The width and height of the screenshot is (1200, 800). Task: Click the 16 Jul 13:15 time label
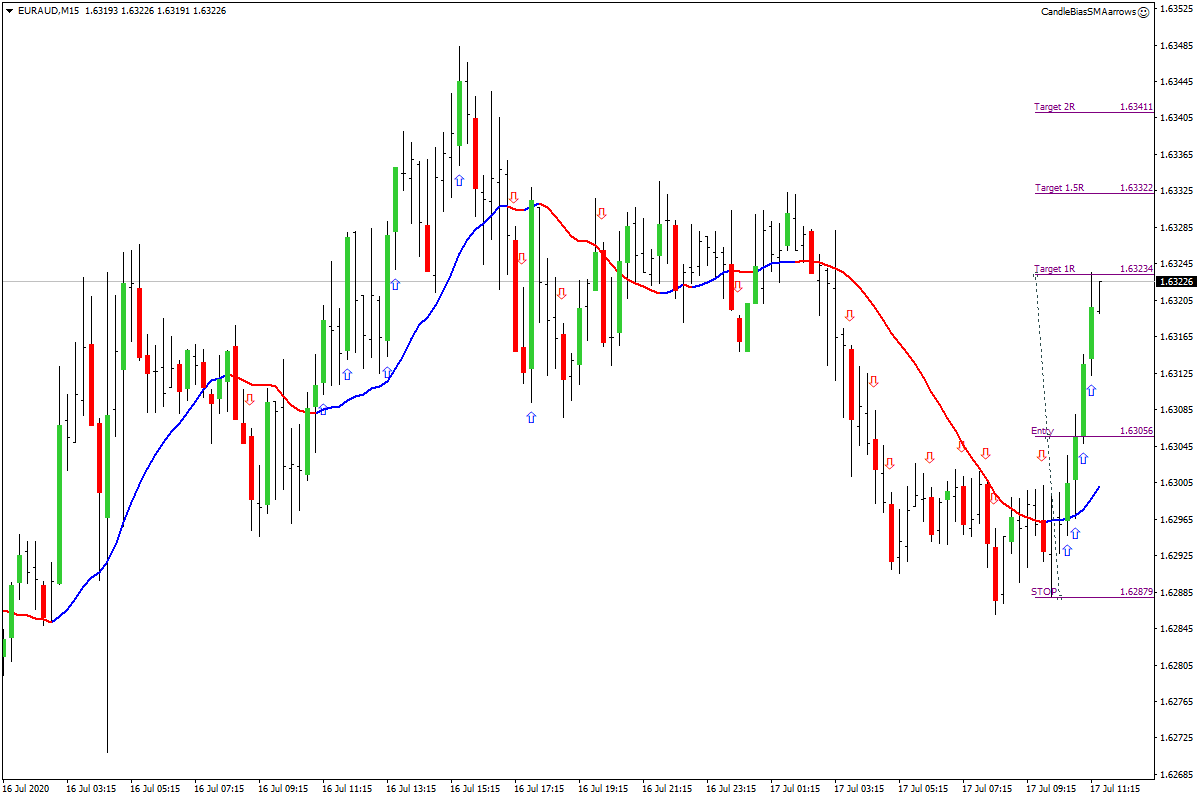tap(411, 789)
